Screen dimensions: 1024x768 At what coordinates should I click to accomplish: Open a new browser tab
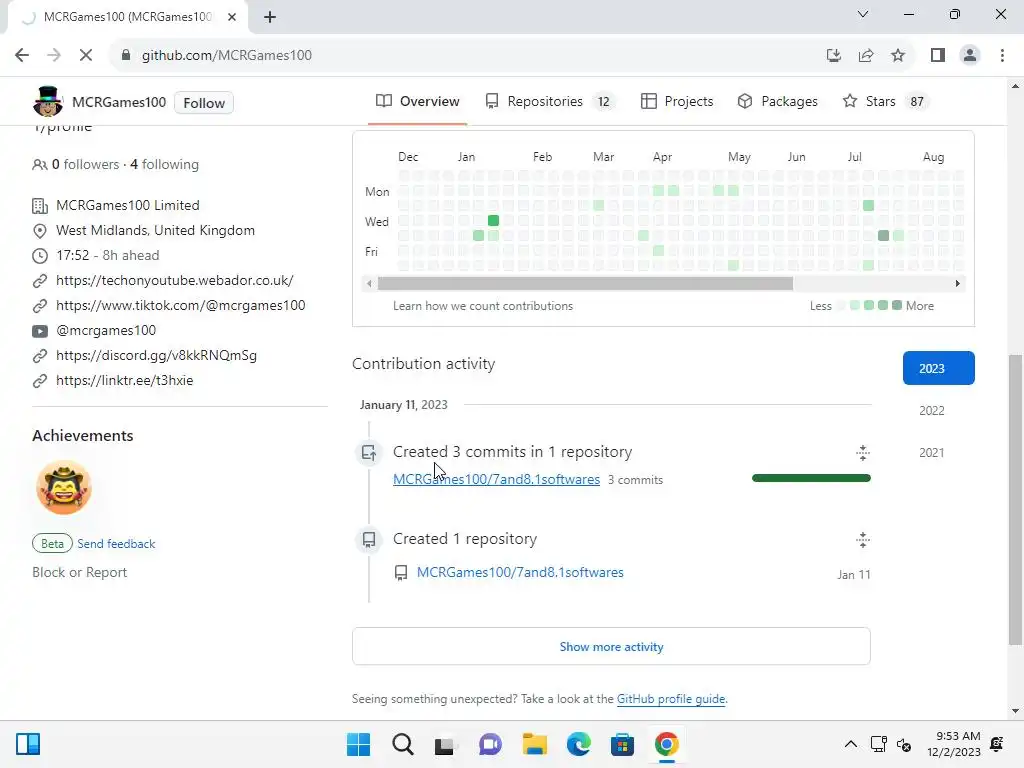[270, 17]
